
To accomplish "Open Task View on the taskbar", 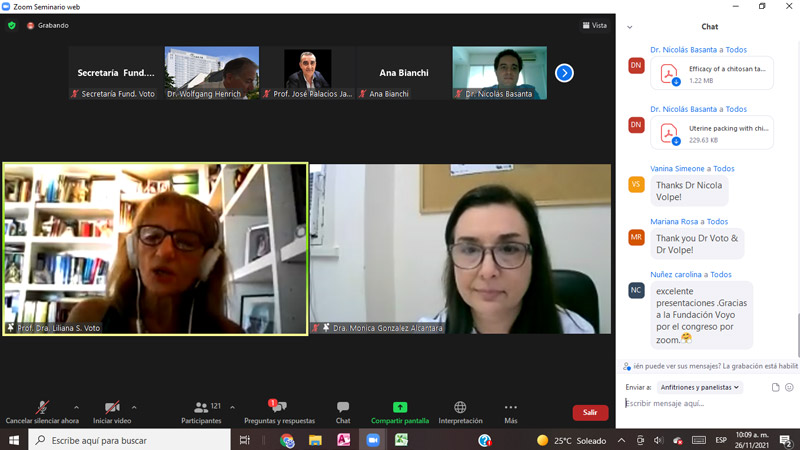I will click(245, 440).
